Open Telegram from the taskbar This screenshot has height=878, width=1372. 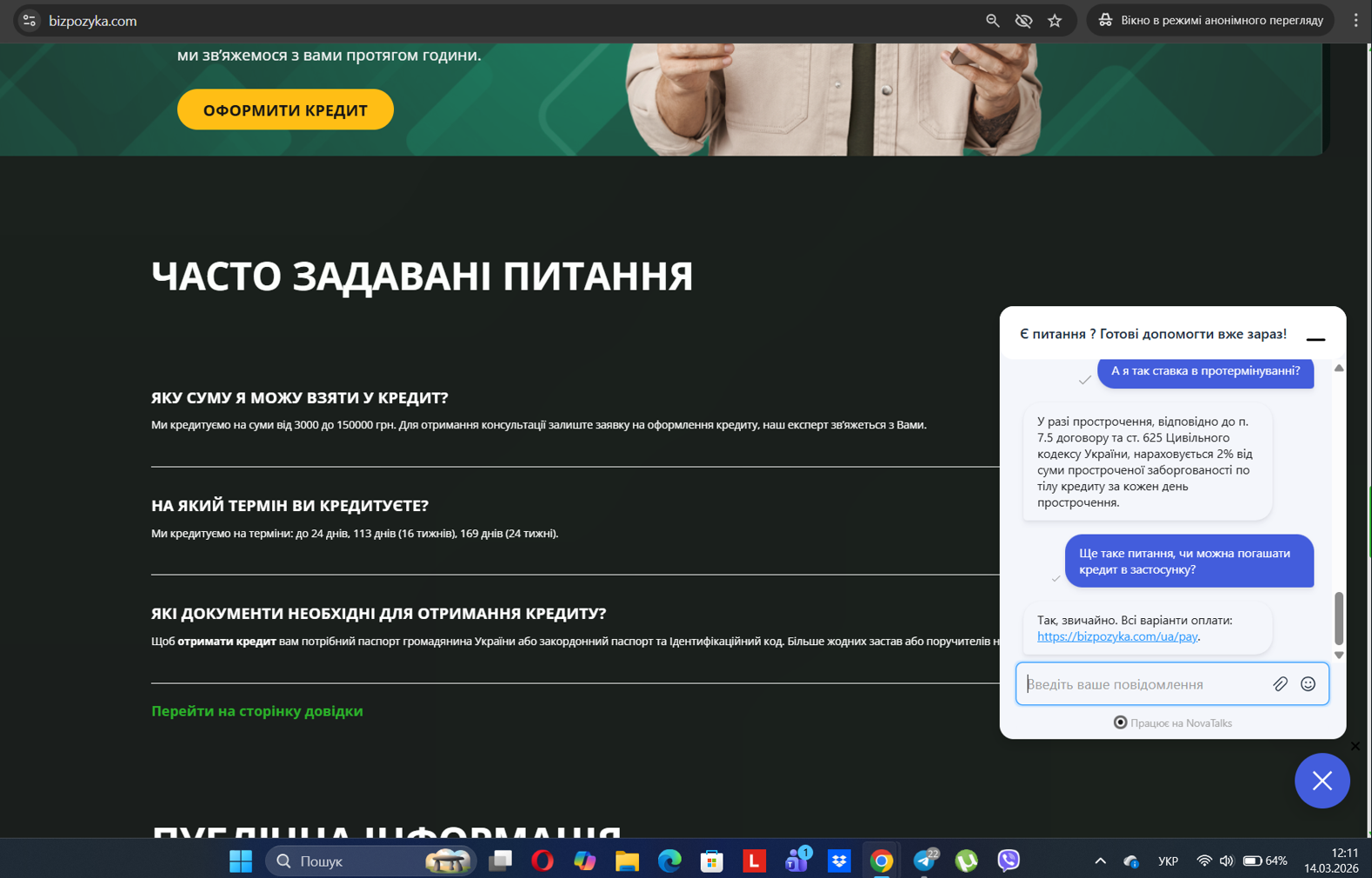pos(925,860)
